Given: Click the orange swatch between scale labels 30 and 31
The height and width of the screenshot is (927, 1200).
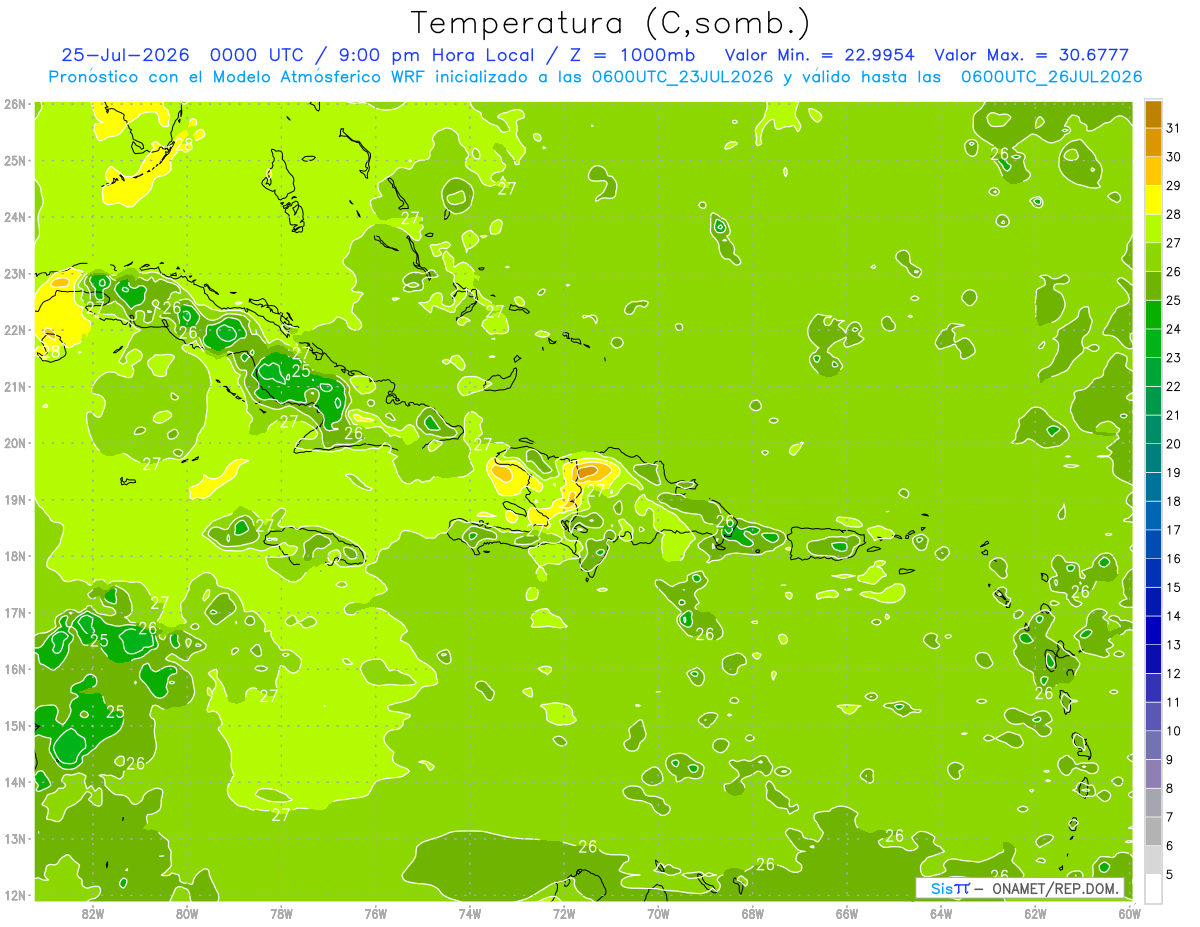Looking at the screenshot, I should click(1153, 143).
